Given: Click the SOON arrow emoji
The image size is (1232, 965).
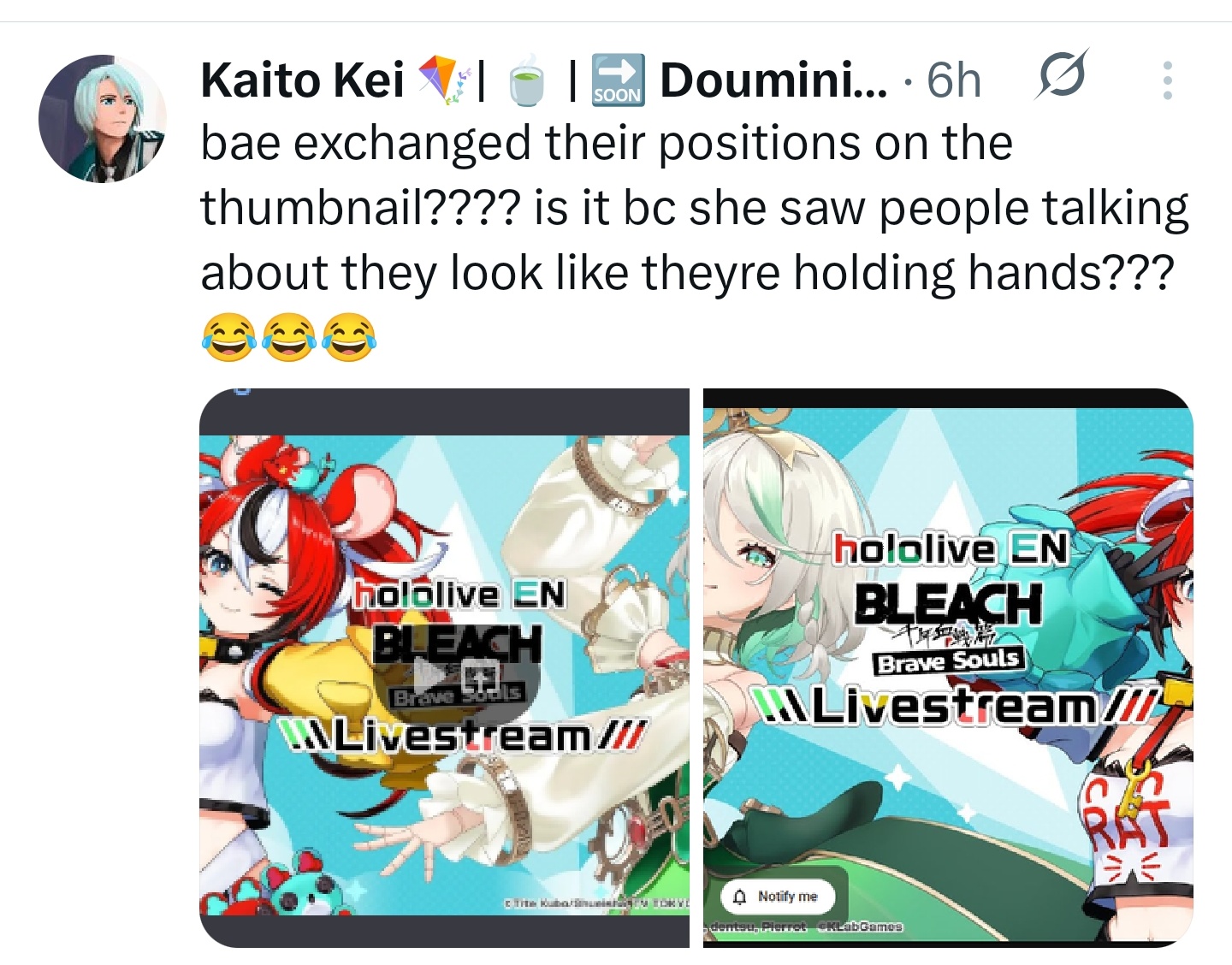Looking at the screenshot, I should (618, 80).
